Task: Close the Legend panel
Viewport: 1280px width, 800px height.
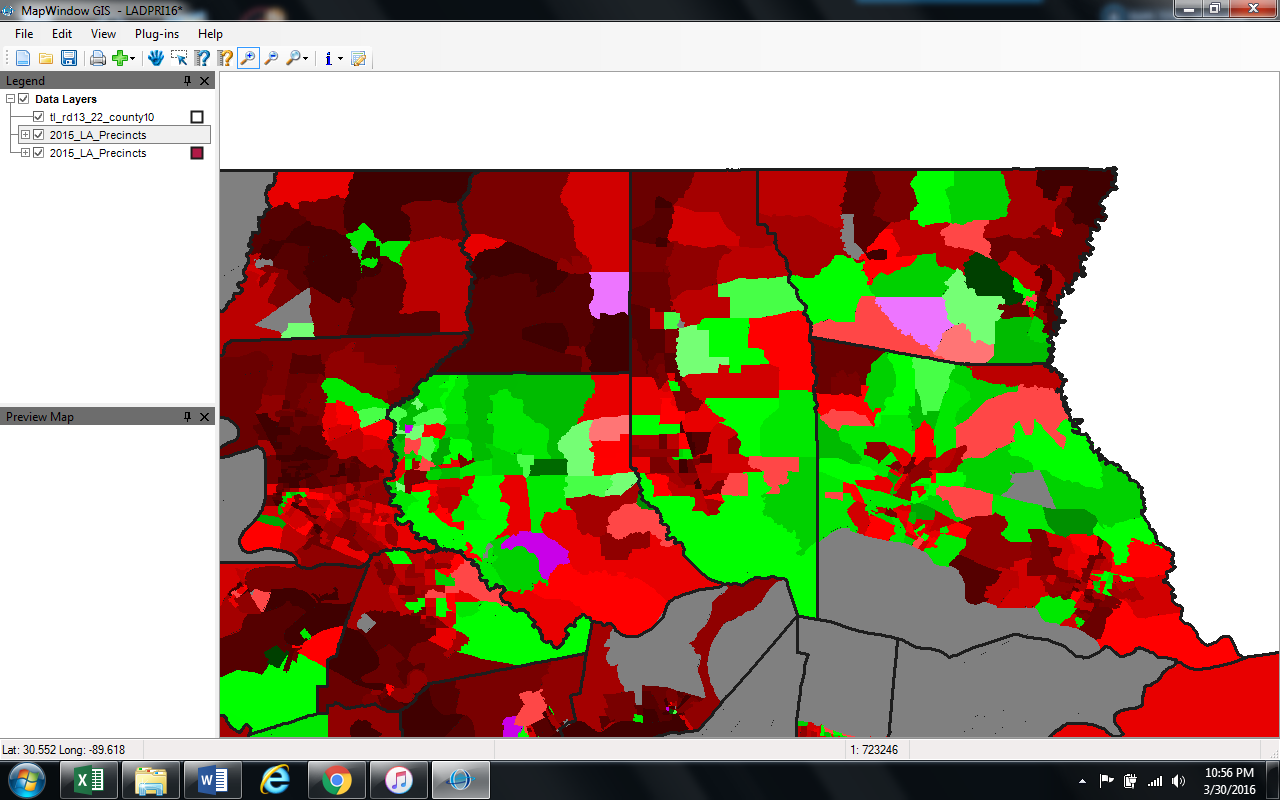Action: (205, 81)
